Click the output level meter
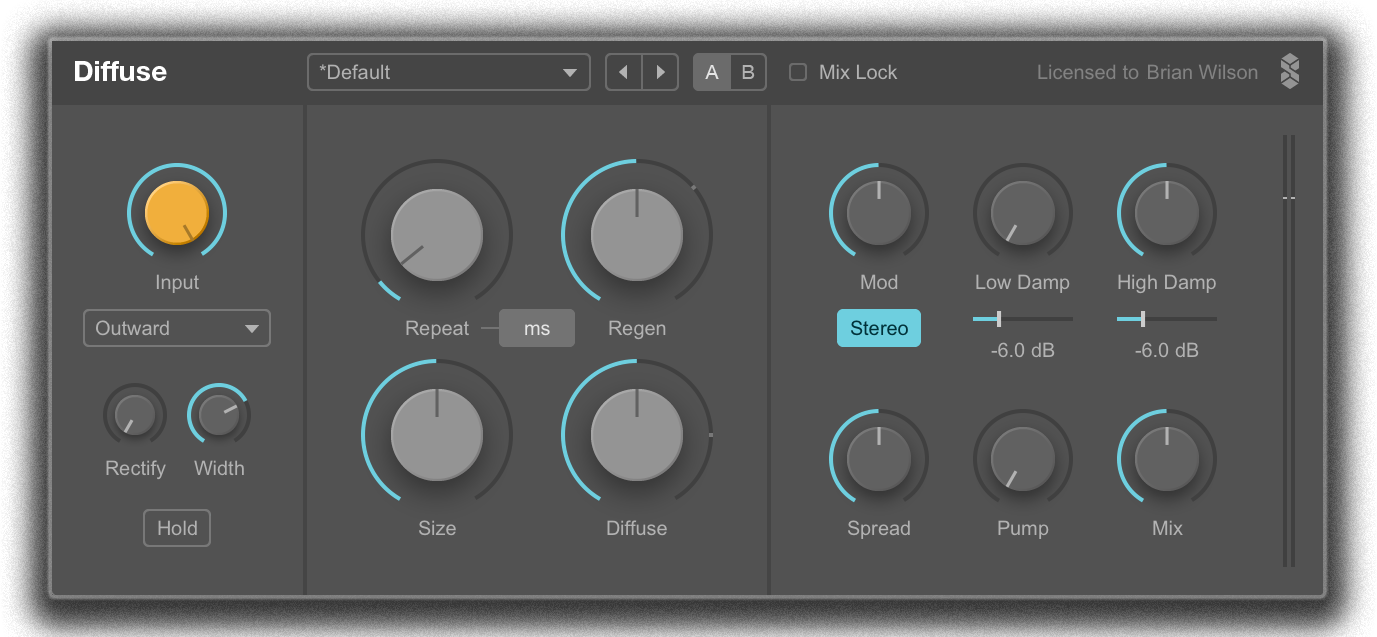The height and width of the screenshot is (637, 1377). [1289, 350]
